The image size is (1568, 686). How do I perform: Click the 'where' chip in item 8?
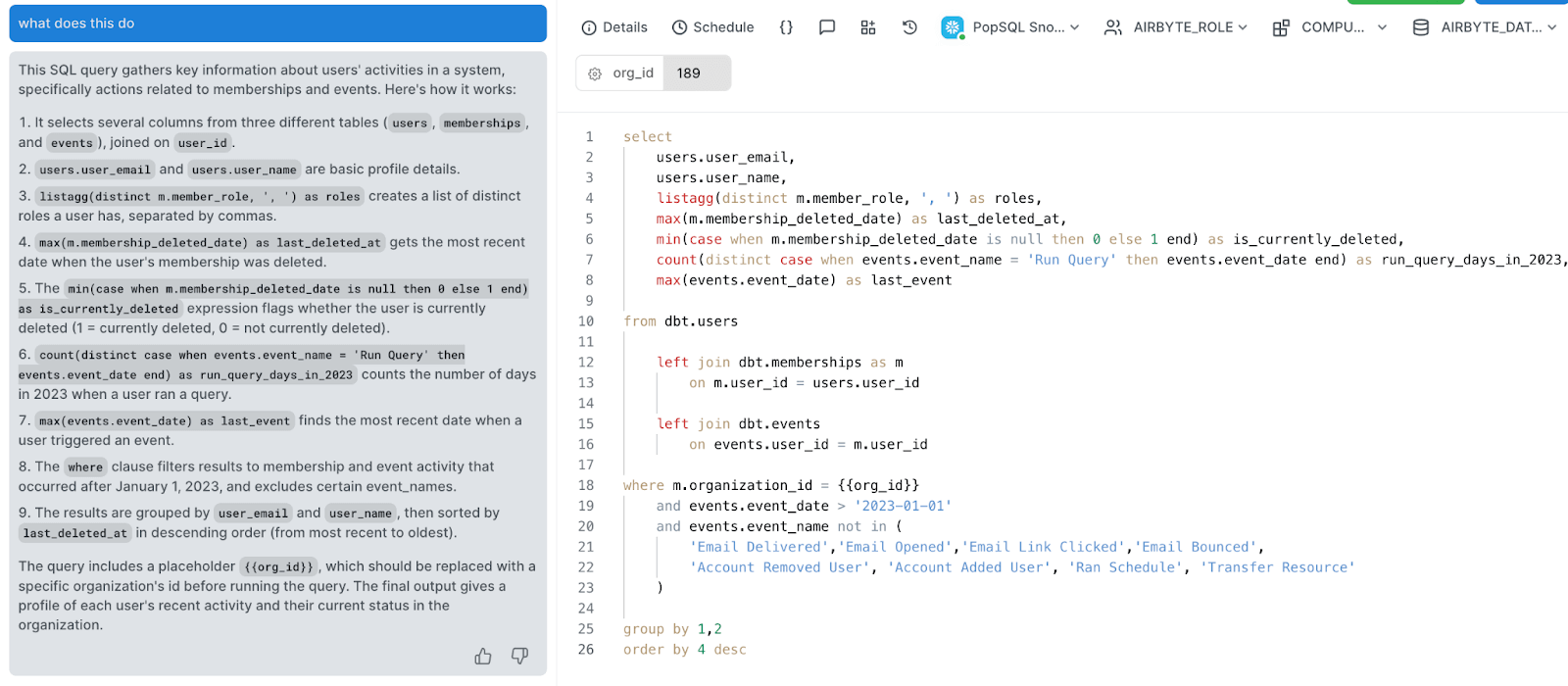[85, 467]
